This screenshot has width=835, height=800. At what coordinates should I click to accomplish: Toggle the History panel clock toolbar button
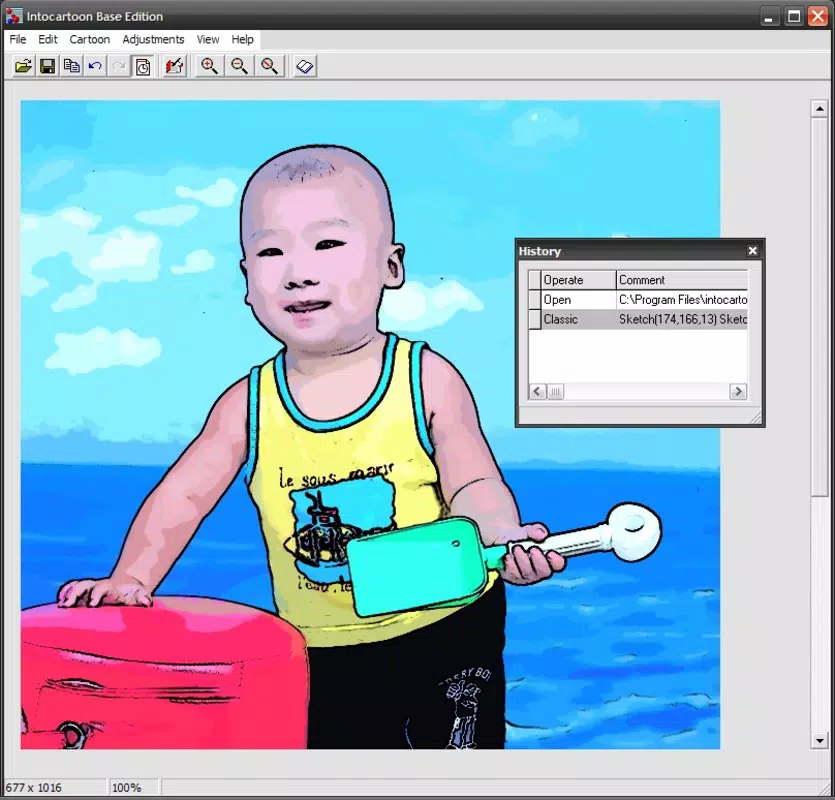click(x=143, y=67)
